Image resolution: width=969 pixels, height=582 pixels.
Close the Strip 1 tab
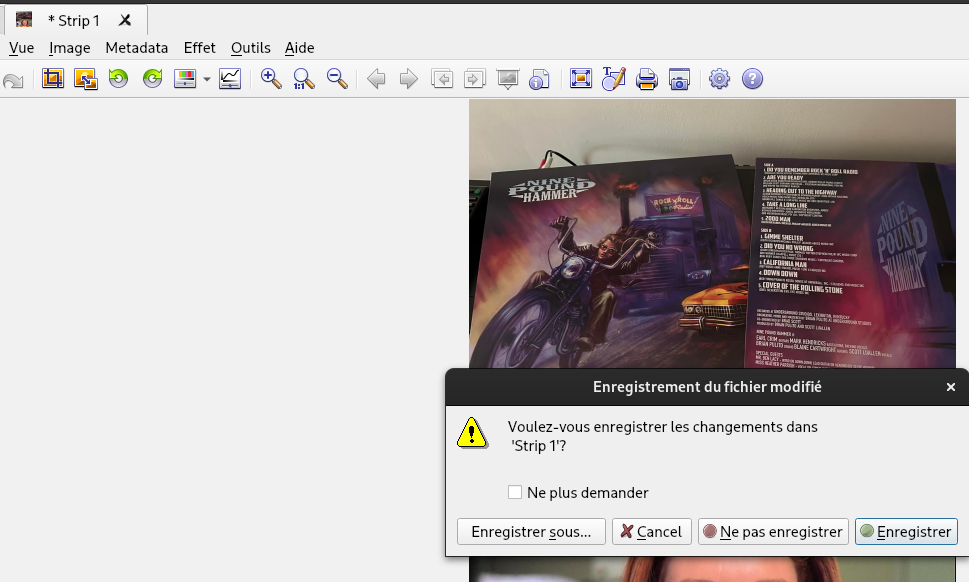tap(125, 20)
